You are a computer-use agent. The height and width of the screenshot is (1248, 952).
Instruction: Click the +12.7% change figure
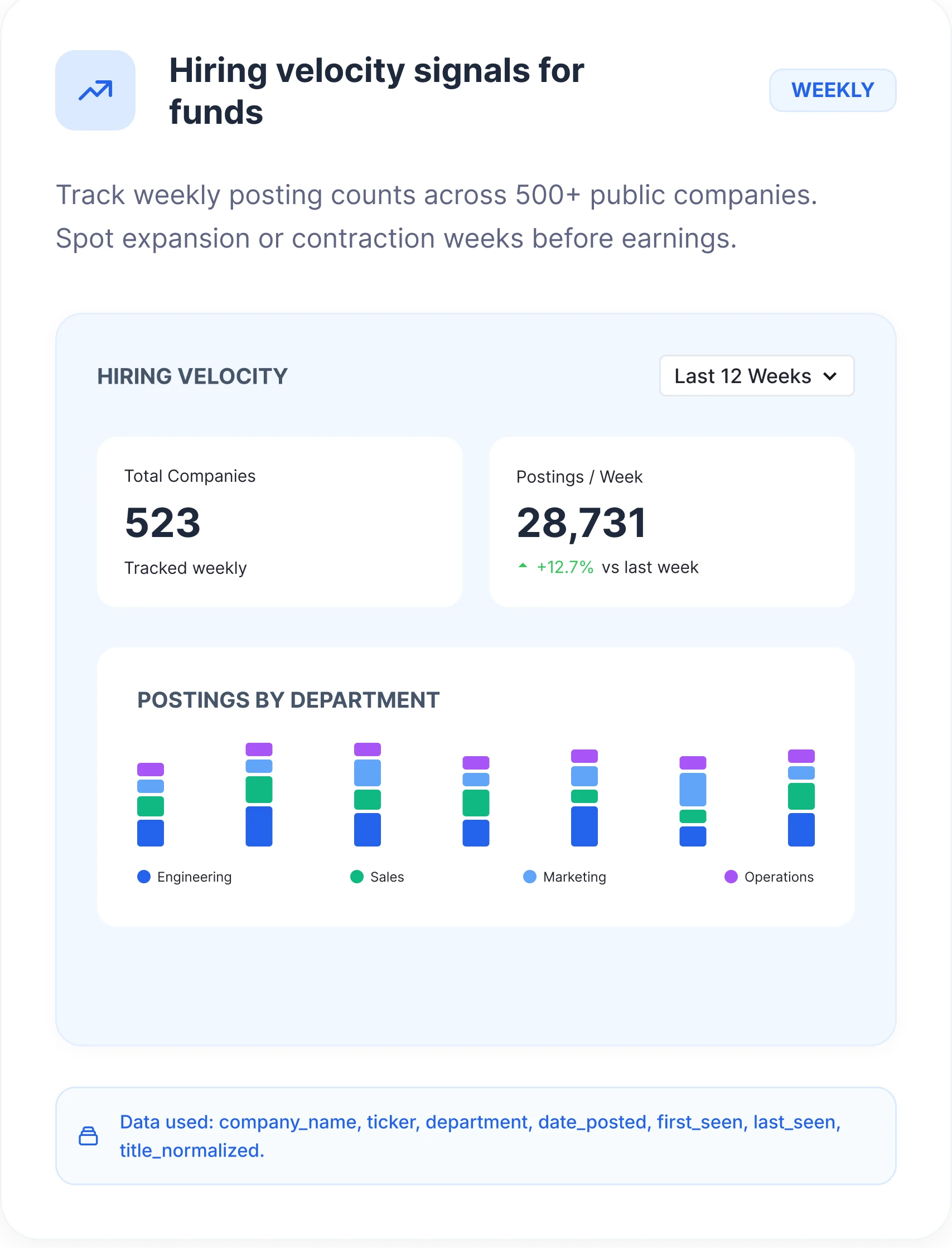565,567
